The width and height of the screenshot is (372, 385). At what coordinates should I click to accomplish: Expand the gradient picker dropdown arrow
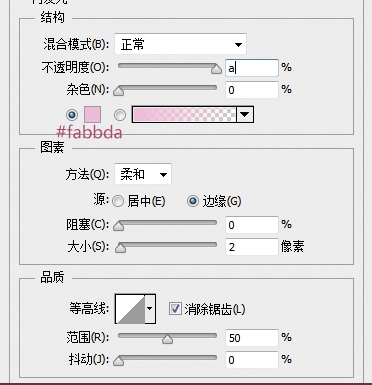245,115
